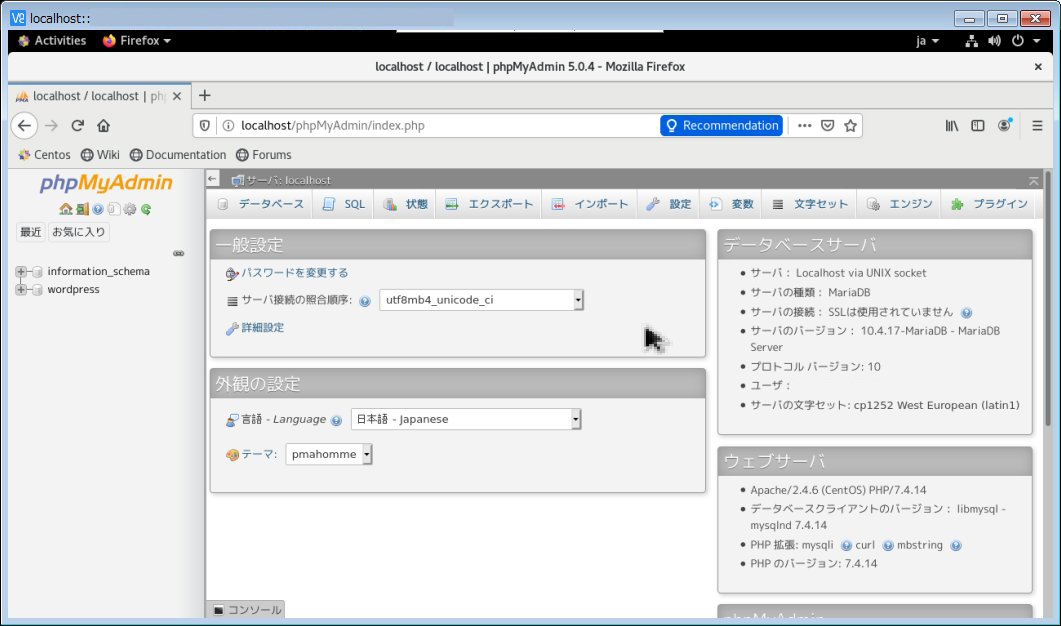Open the エクスポート tab

(x=489, y=204)
